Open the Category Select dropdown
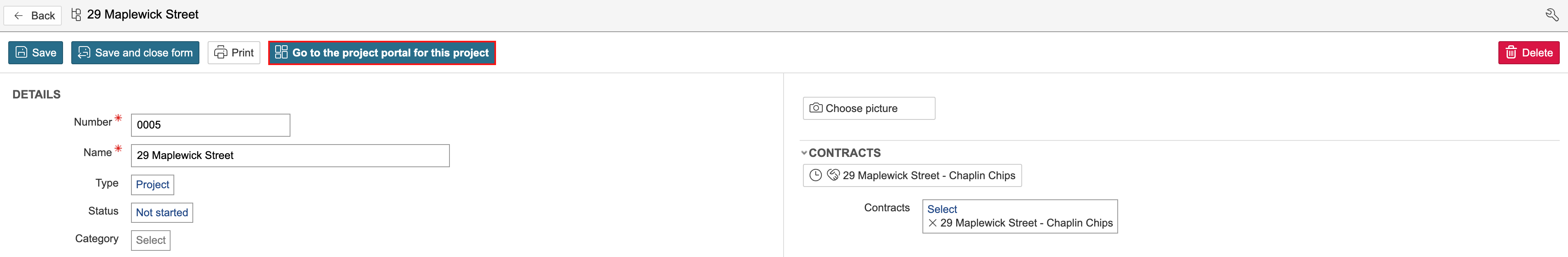The height and width of the screenshot is (257, 1568). (x=150, y=240)
